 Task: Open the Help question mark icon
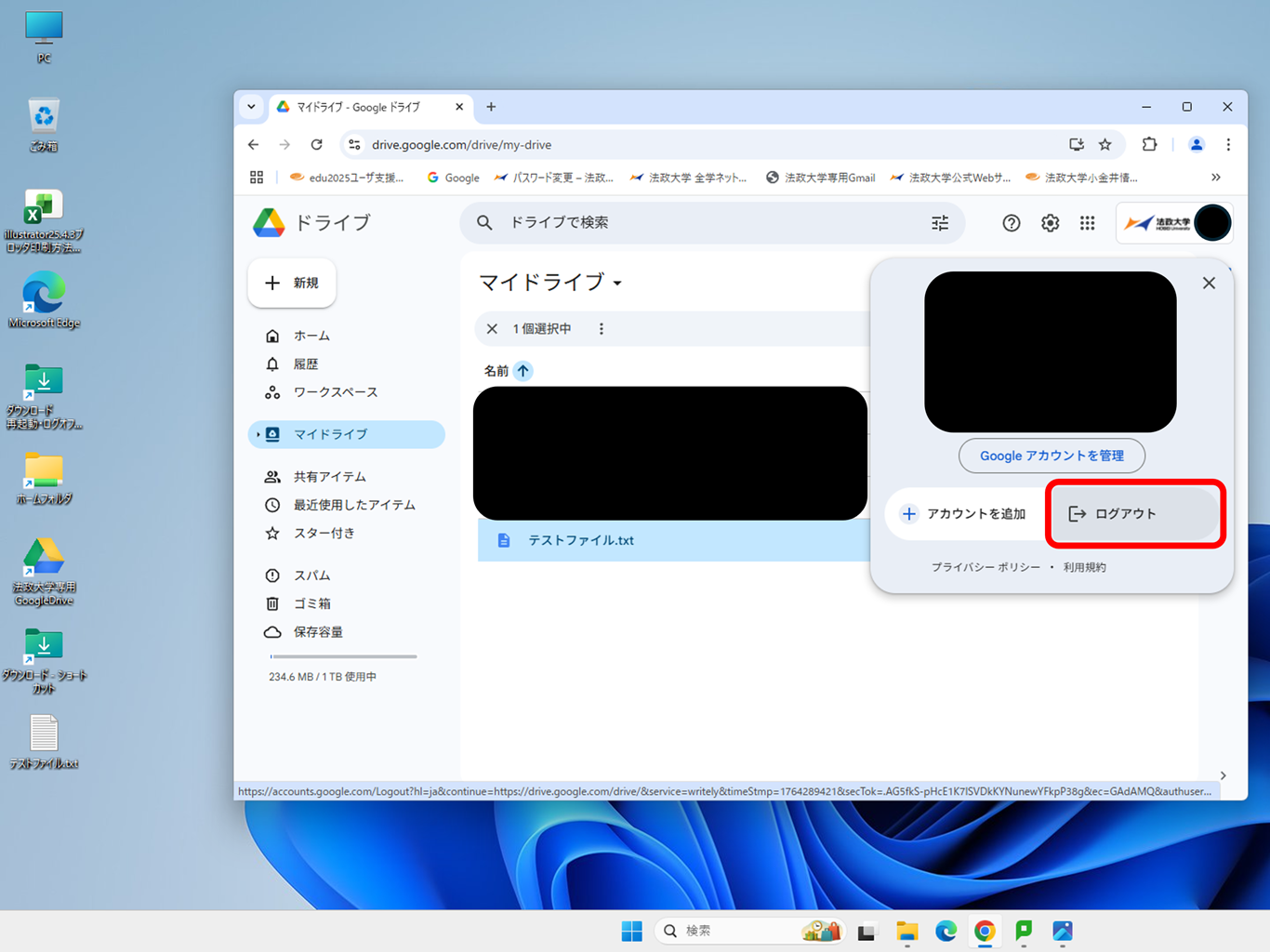1011,223
